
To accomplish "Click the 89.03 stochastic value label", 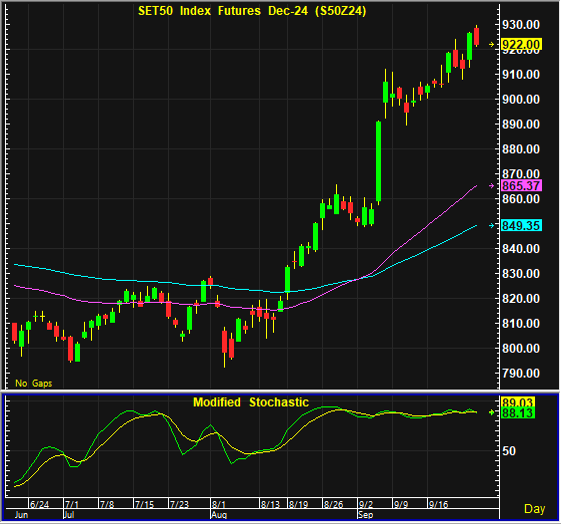I will click(x=518, y=402).
